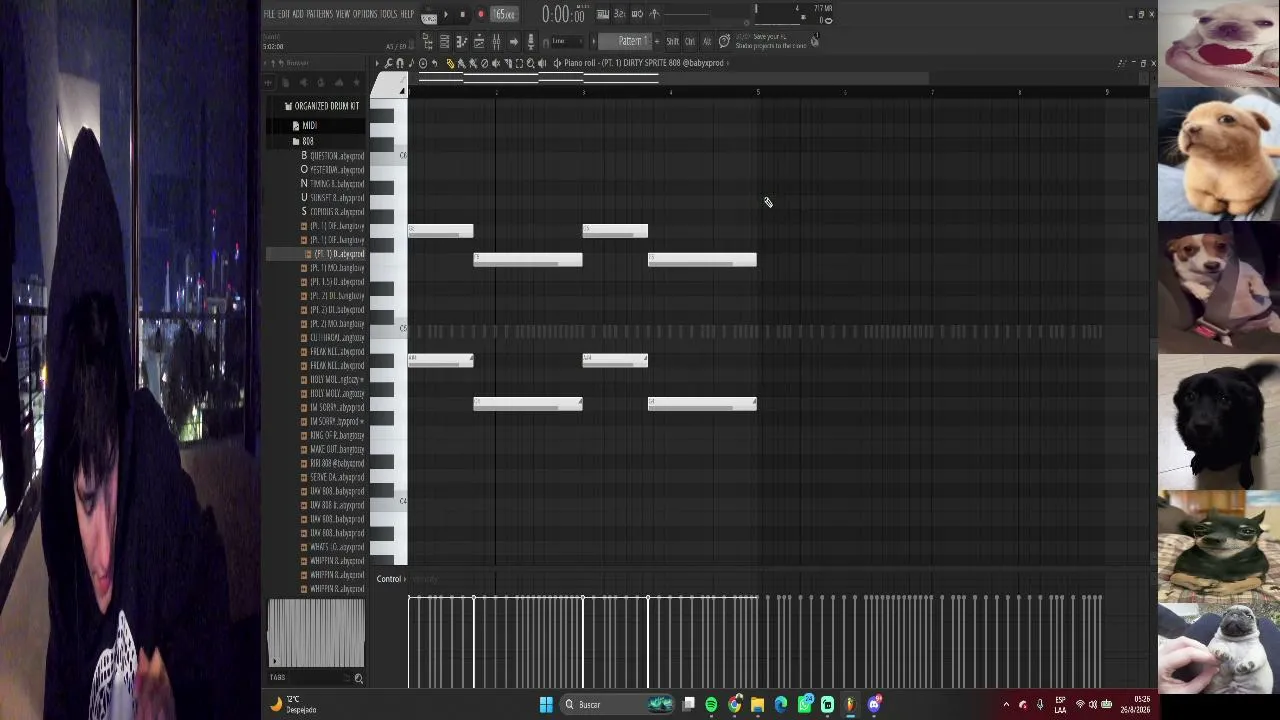
Task: Click the Play button in transport
Action: pos(446,15)
